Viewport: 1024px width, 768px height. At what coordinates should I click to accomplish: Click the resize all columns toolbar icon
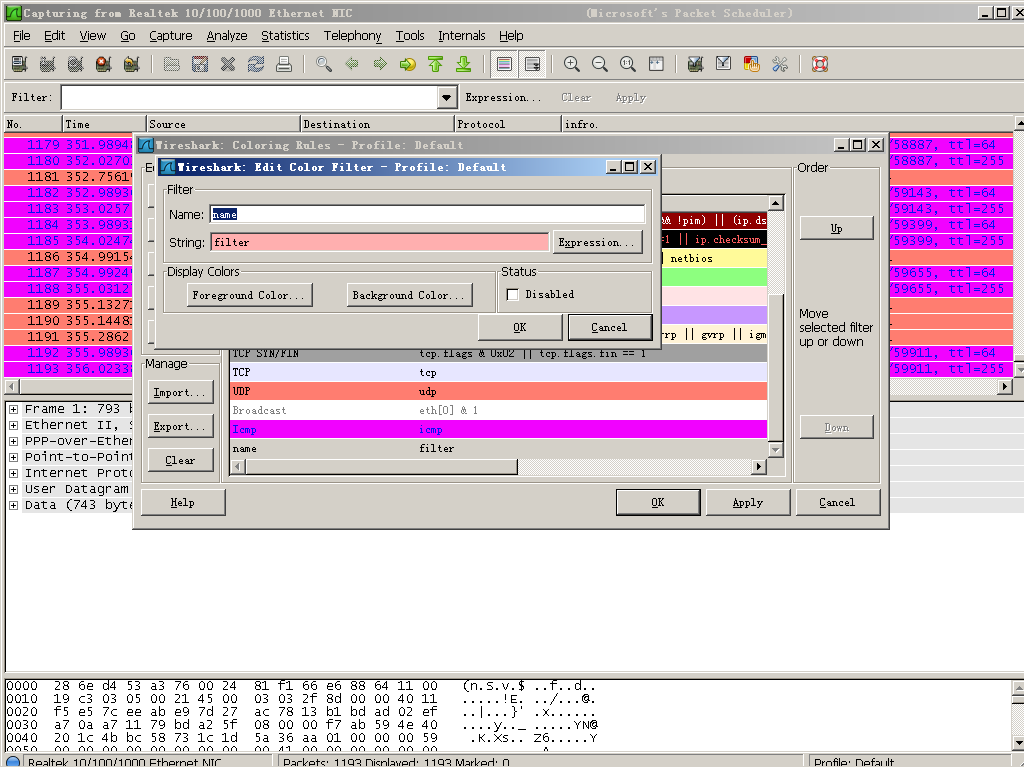click(656, 64)
